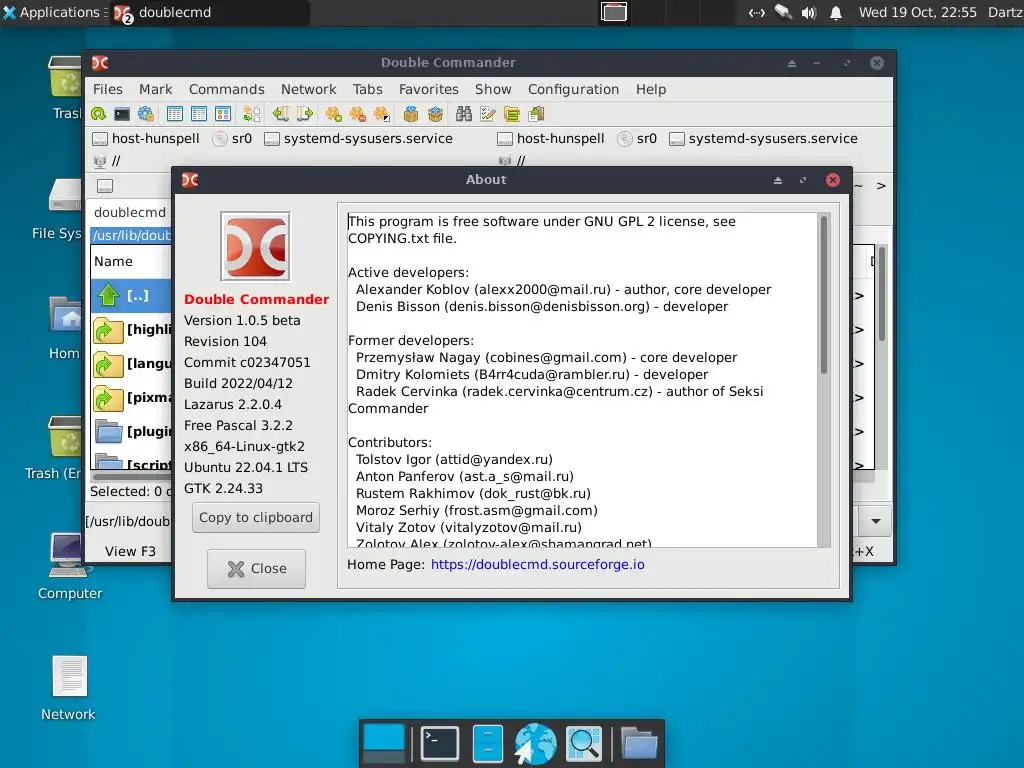Select the [langu folder row
Viewport: 1024px width, 768px height.
131,363
